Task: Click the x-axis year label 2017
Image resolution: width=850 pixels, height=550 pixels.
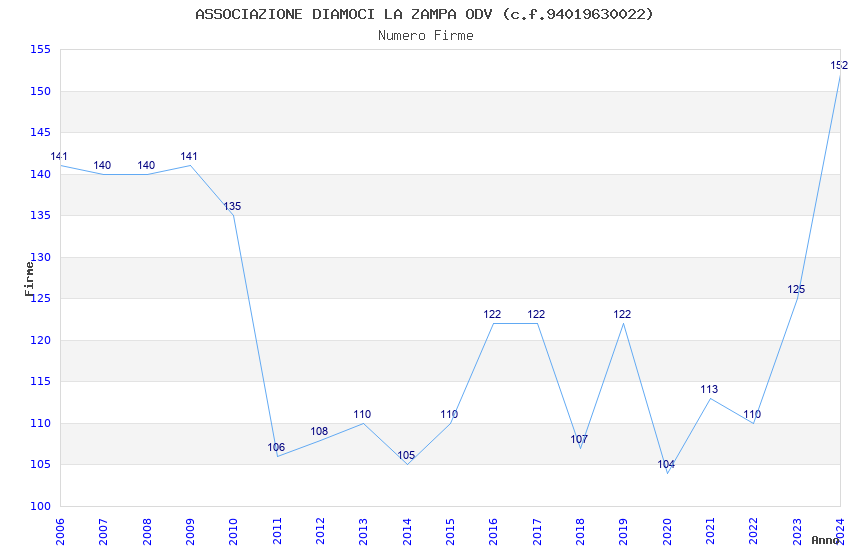Action: click(537, 532)
